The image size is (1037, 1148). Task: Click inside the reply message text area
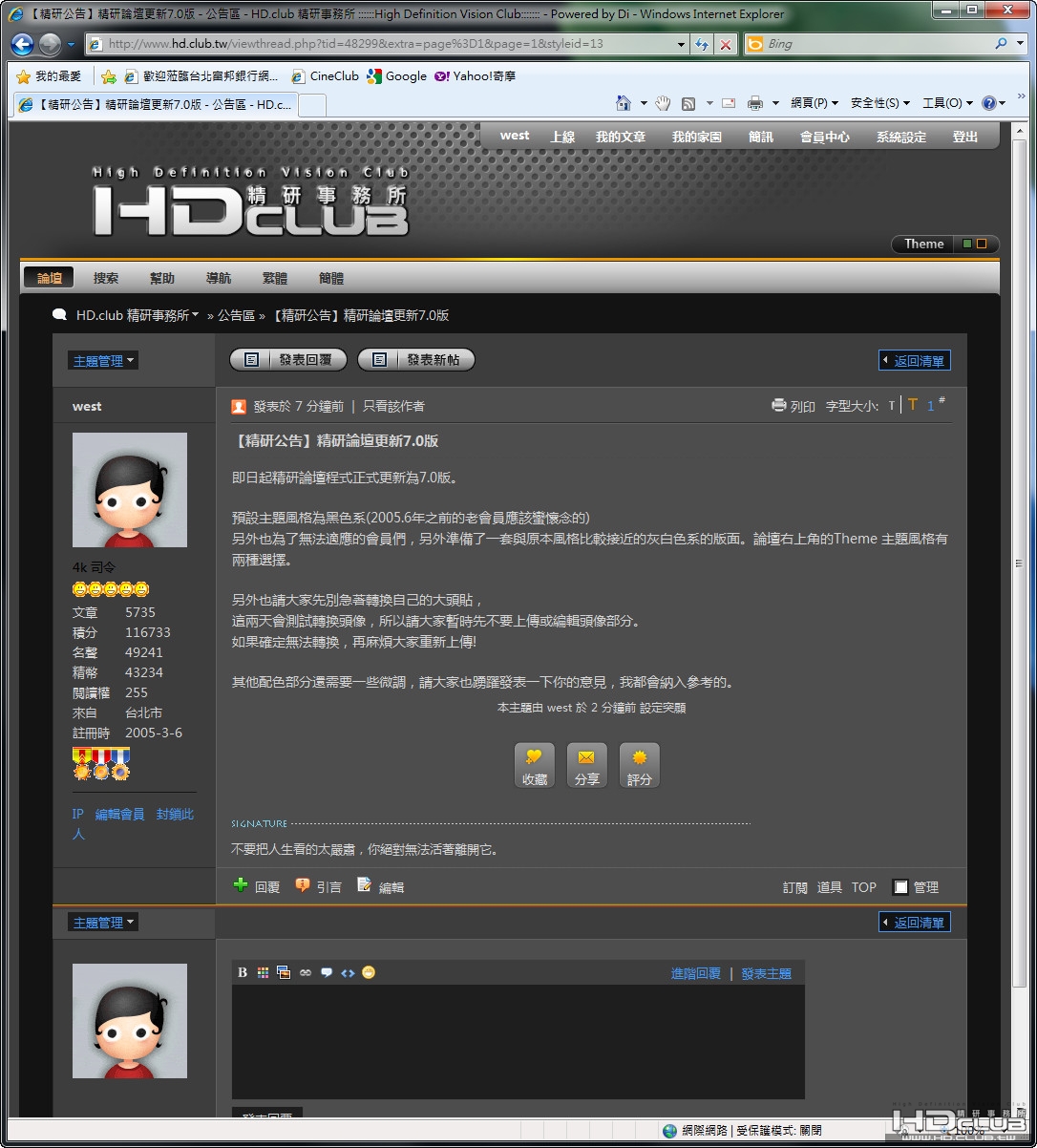[518, 1041]
